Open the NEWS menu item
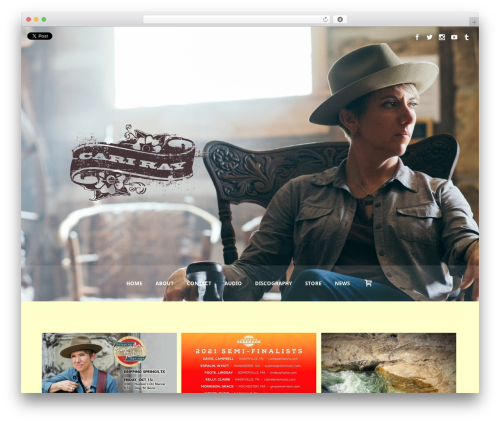The image size is (500, 423). tap(342, 283)
